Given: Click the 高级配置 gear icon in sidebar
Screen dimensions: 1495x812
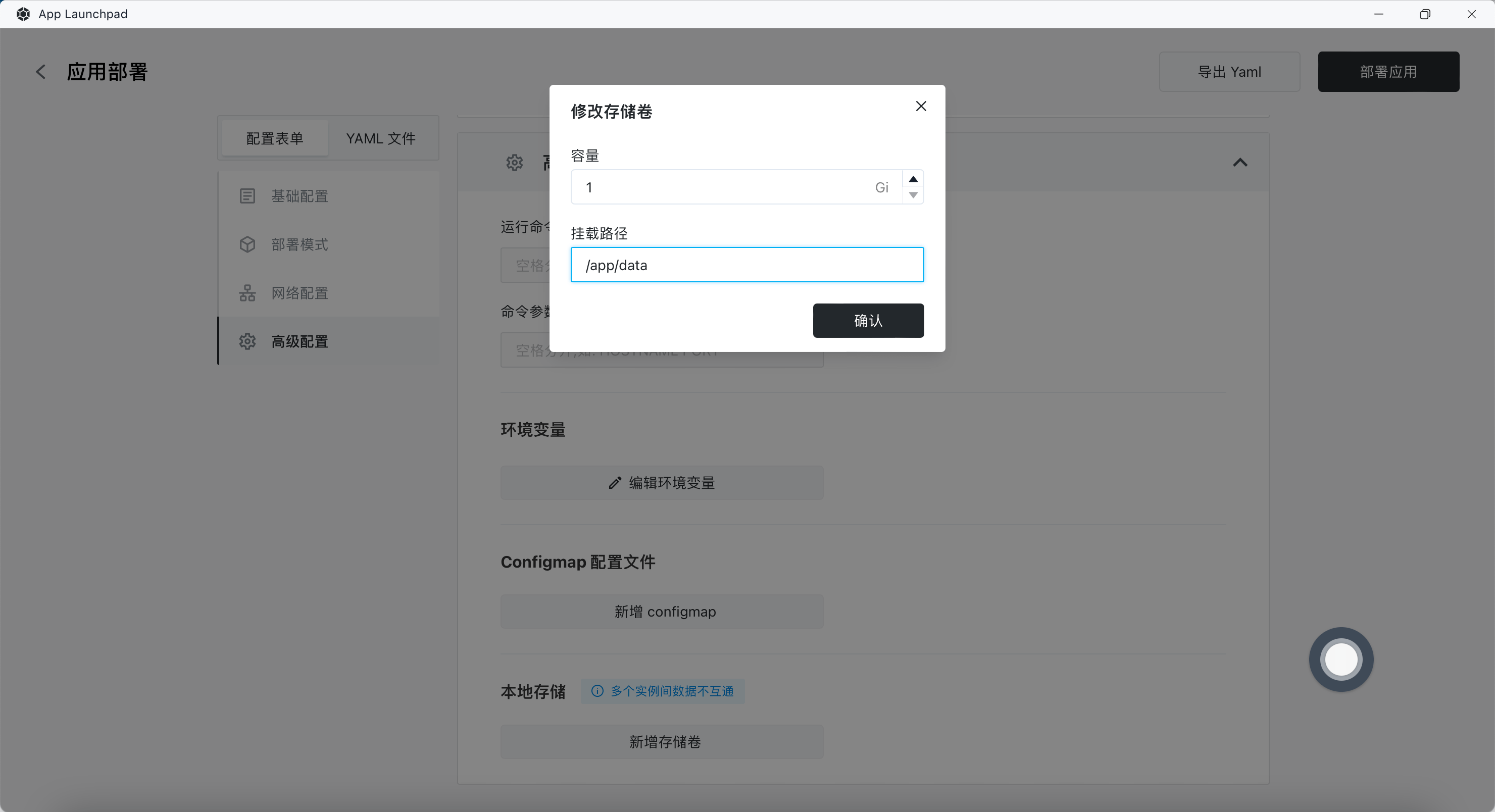Looking at the screenshot, I should point(247,341).
